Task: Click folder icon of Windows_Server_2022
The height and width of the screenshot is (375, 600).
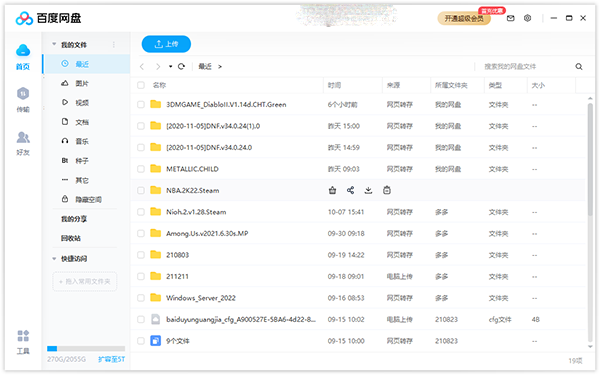Action: (x=155, y=297)
